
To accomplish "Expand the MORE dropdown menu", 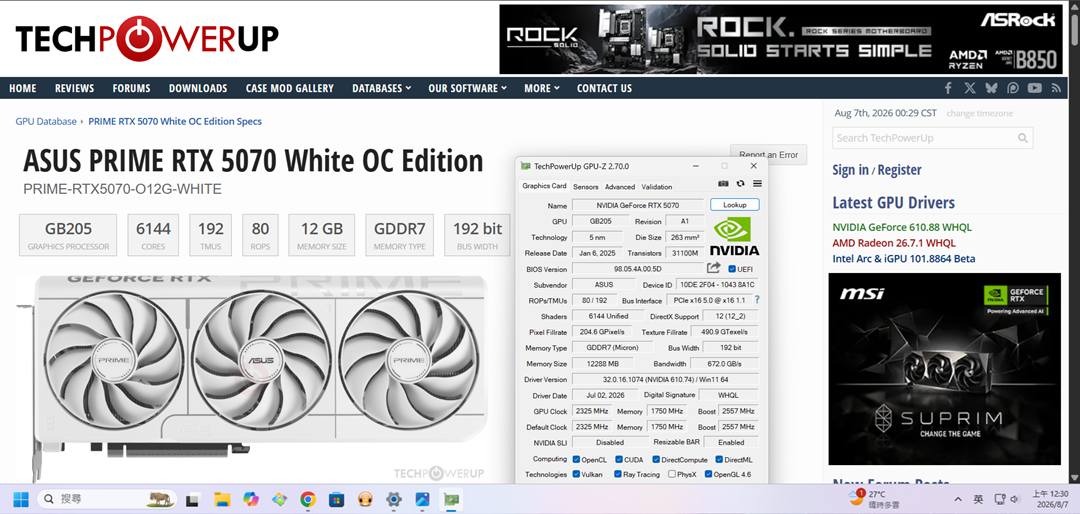I will (542, 88).
